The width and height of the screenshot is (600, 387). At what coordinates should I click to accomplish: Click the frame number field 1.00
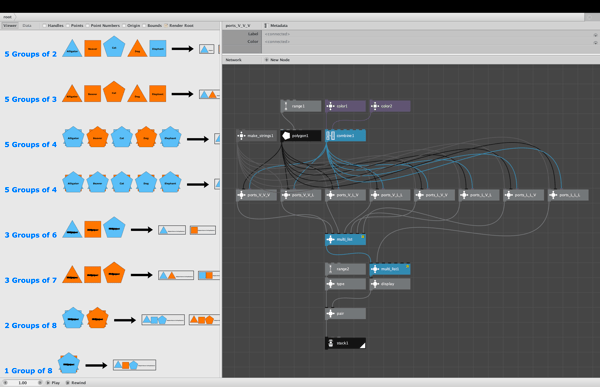click(23, 382)
